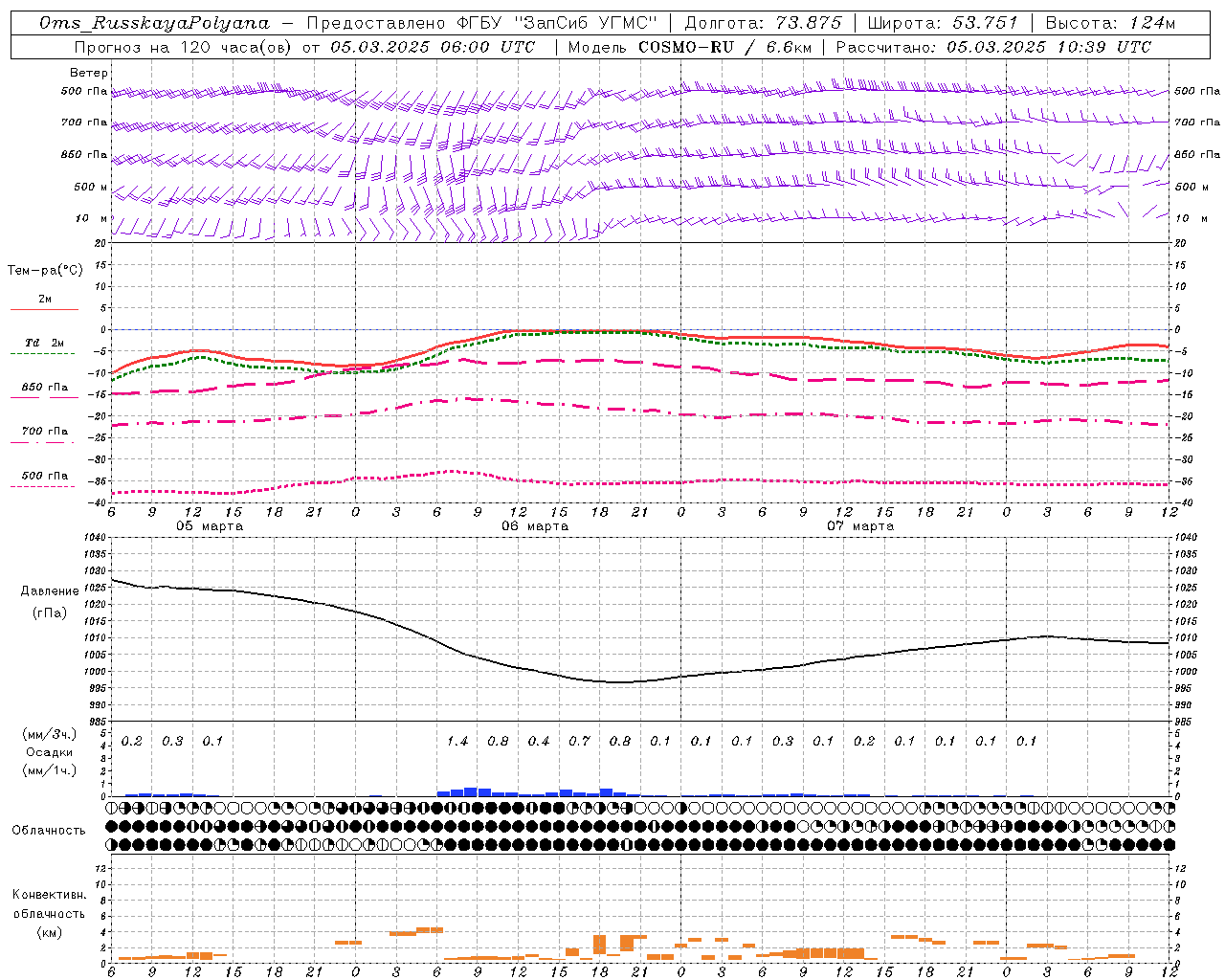Click the forecast start time 05.03.2025 06:00 UTC
This screenshot has height=980, width=1225.
tap(433, 47)
